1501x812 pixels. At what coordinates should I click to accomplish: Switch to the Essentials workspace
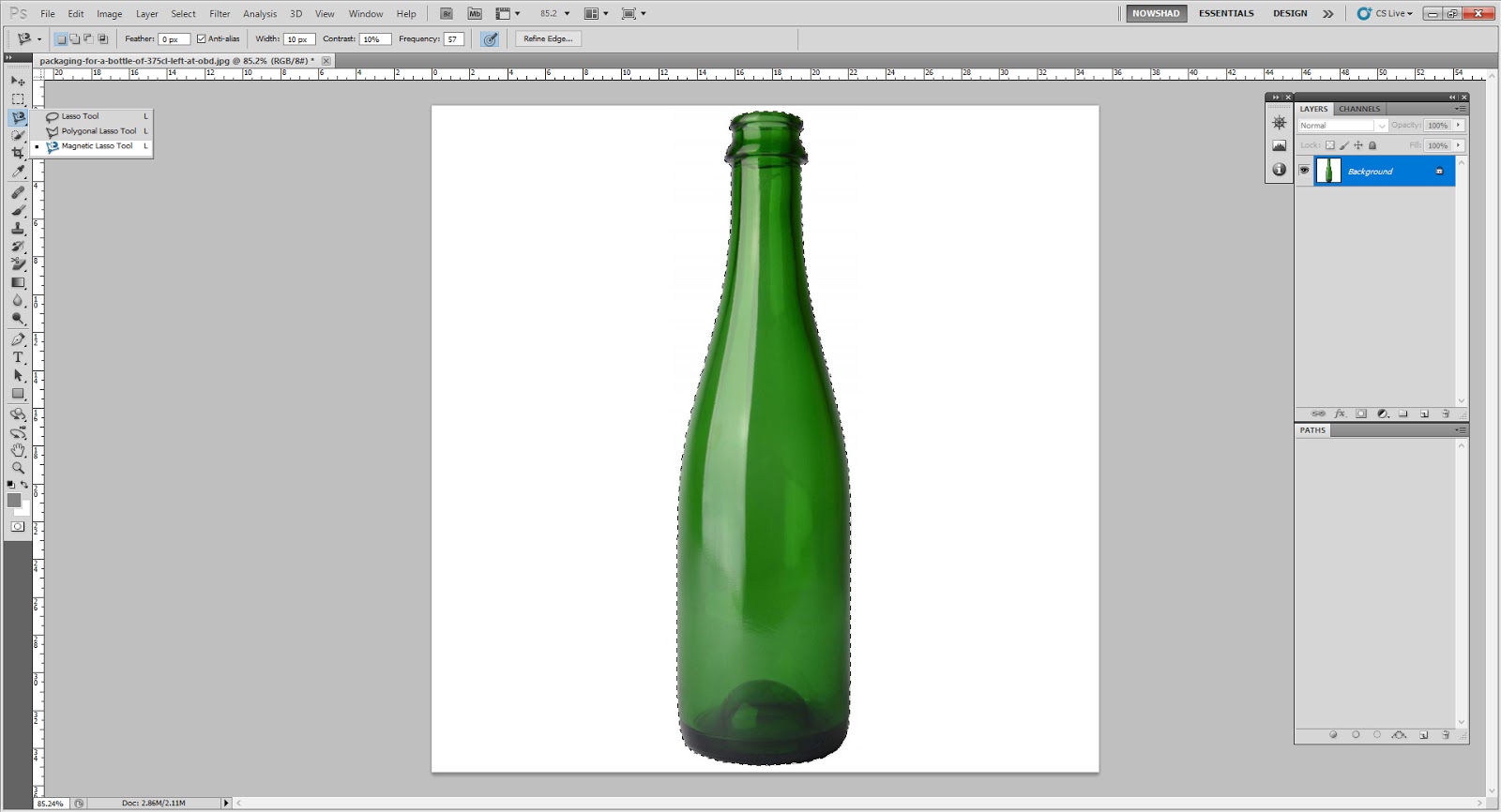point(1226,13)
